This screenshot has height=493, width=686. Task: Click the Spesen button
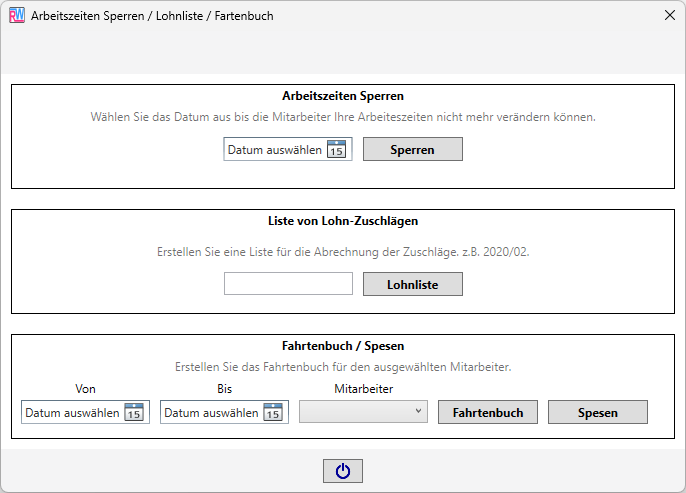[598, 412]
